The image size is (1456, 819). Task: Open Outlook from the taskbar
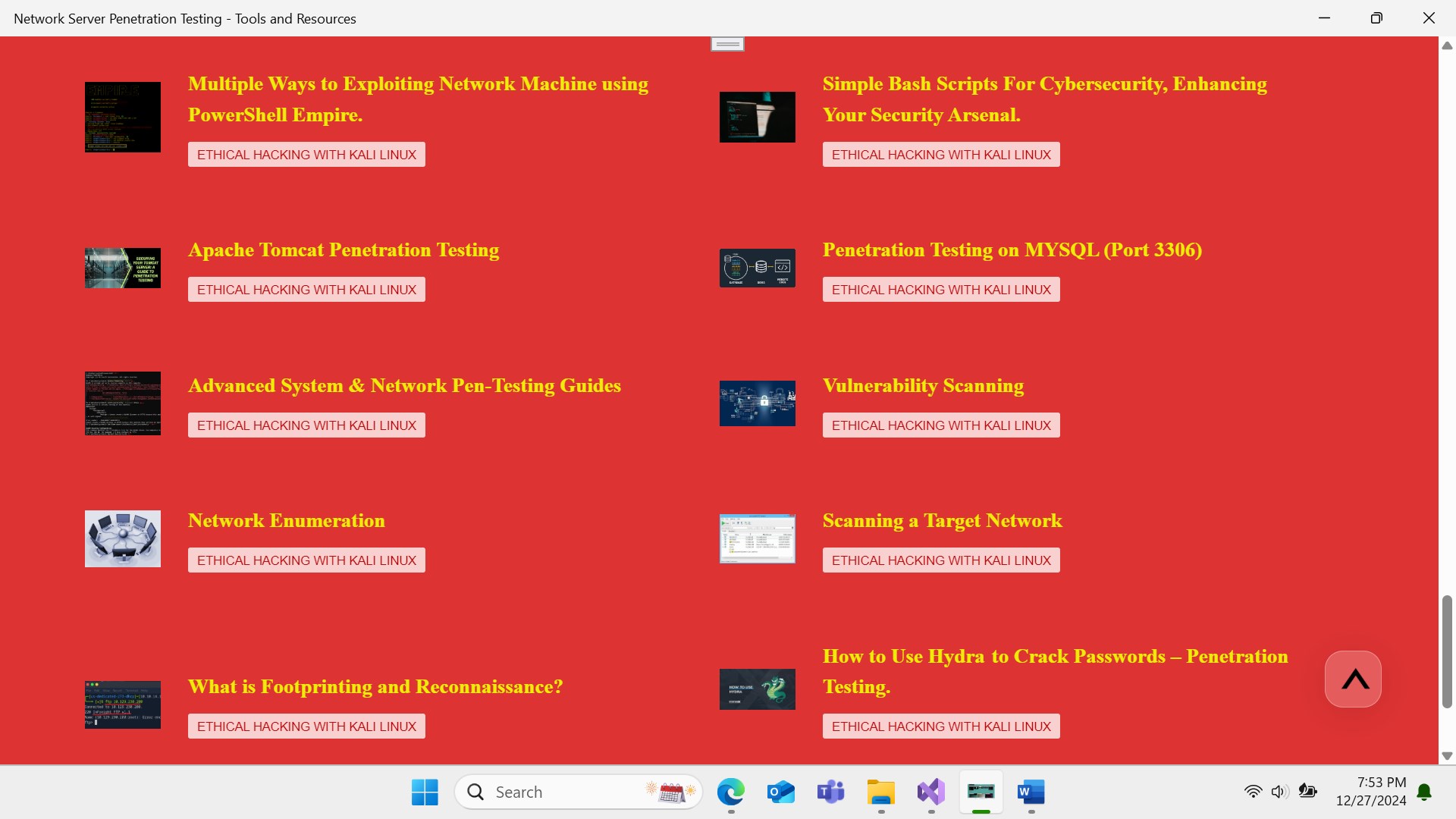tap(780, 792)
